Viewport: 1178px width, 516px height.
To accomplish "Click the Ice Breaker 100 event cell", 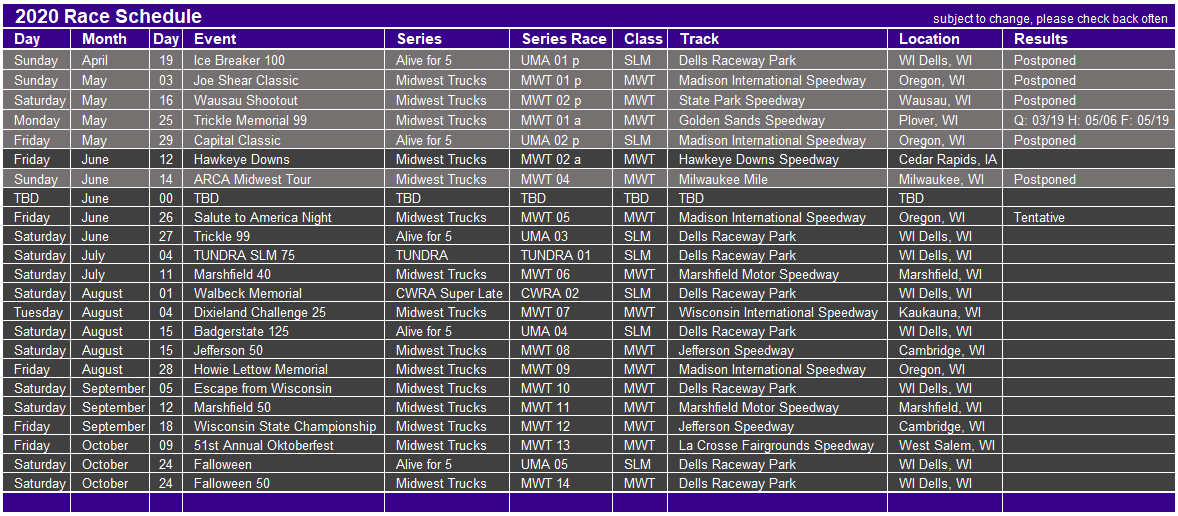I will [x=283, y=61].
